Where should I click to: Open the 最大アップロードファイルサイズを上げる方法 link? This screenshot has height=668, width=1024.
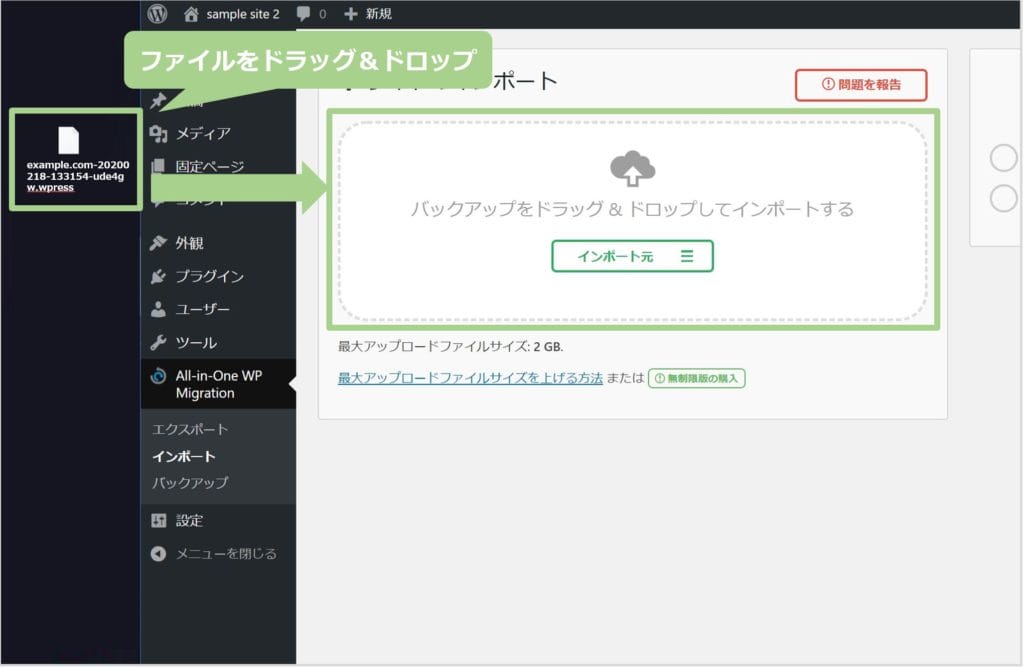[x=470, y=378]
